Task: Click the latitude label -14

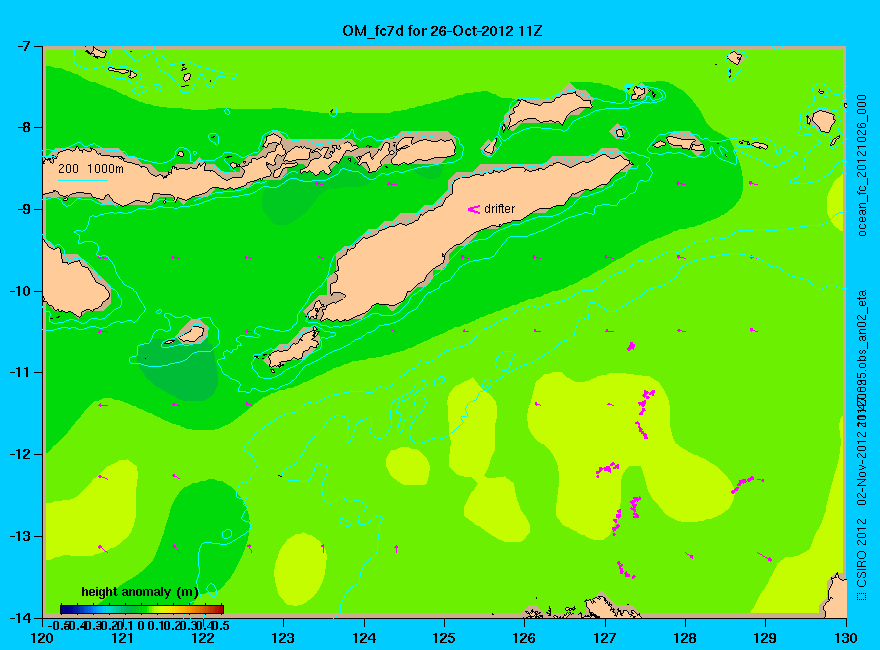Action: click(19, 617)
